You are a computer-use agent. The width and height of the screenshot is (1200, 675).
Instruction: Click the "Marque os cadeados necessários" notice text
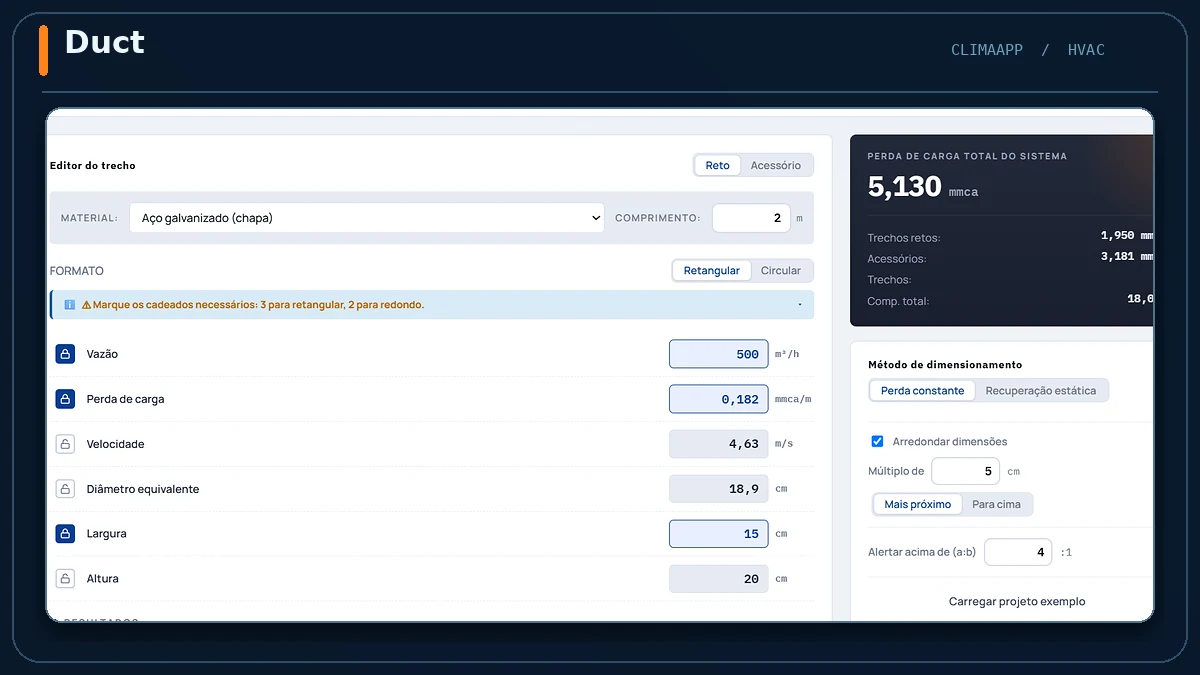258,305
